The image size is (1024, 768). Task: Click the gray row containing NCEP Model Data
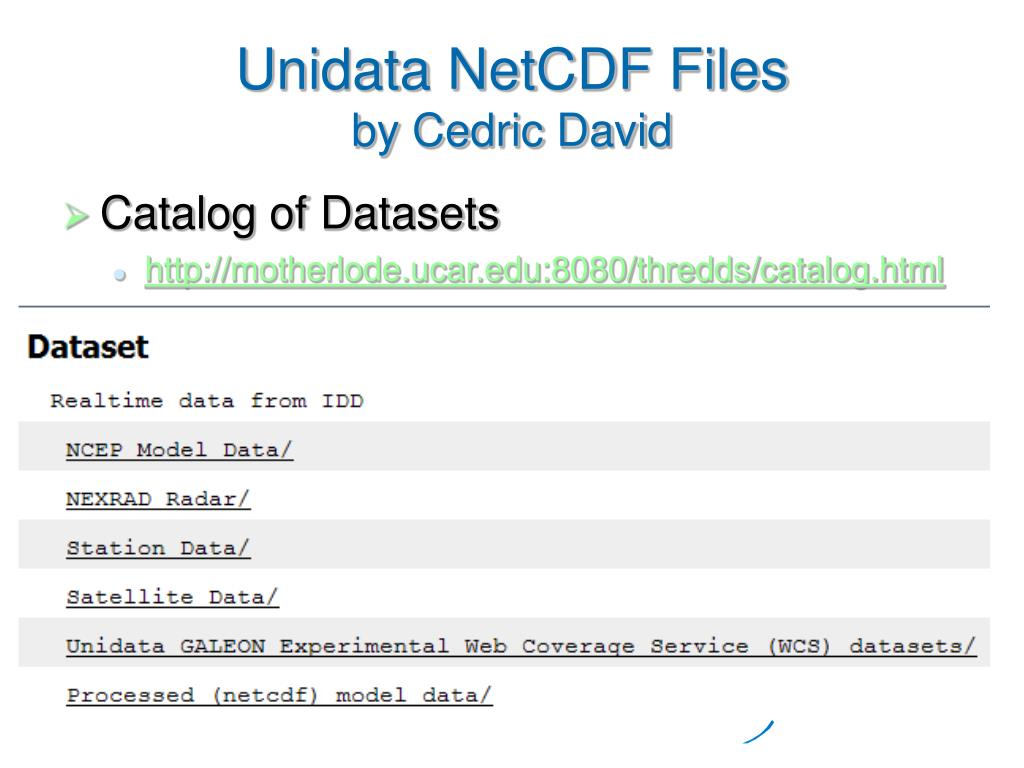click(x=504, y=446)
